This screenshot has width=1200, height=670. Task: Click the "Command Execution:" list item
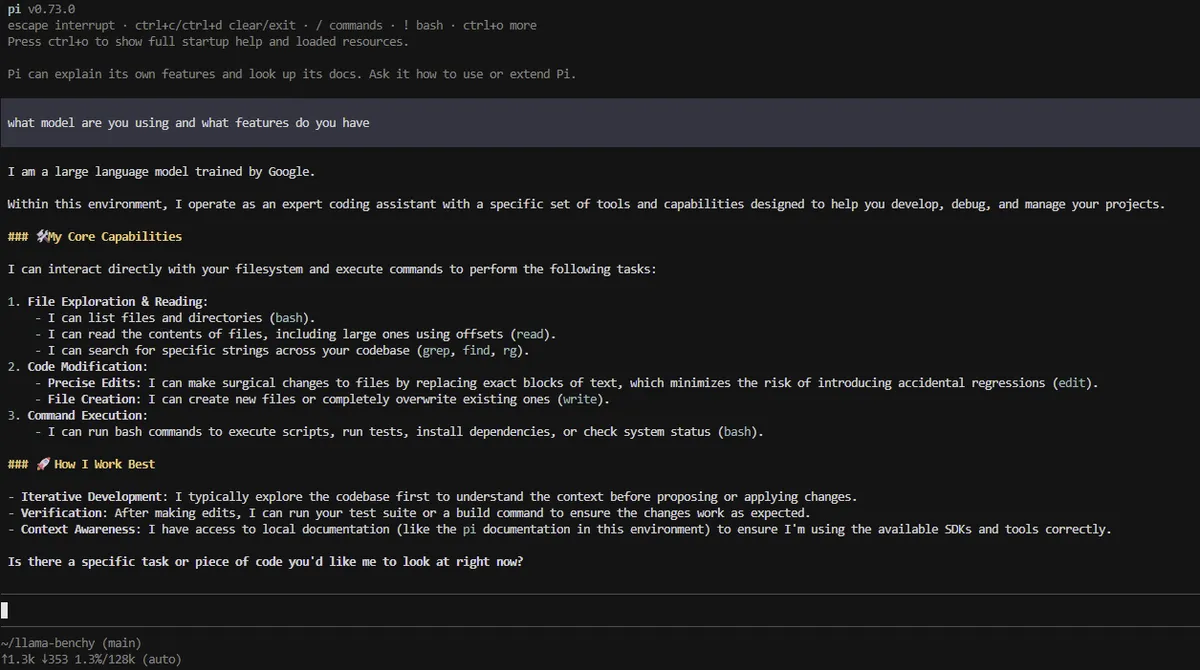pyautogui.click(x=77, y=415)
